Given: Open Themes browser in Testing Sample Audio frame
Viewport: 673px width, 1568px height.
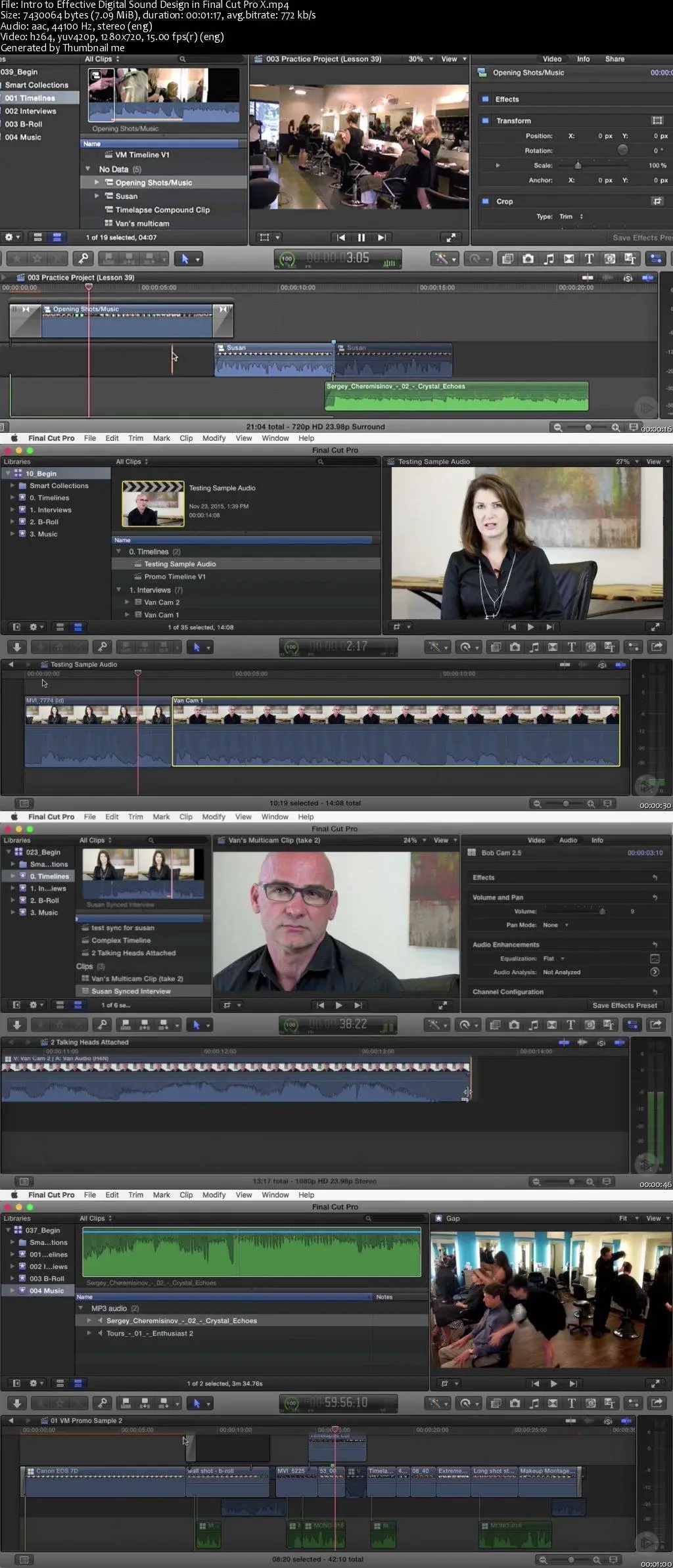Looking at the screenshot, I should [x=610, y=647].
